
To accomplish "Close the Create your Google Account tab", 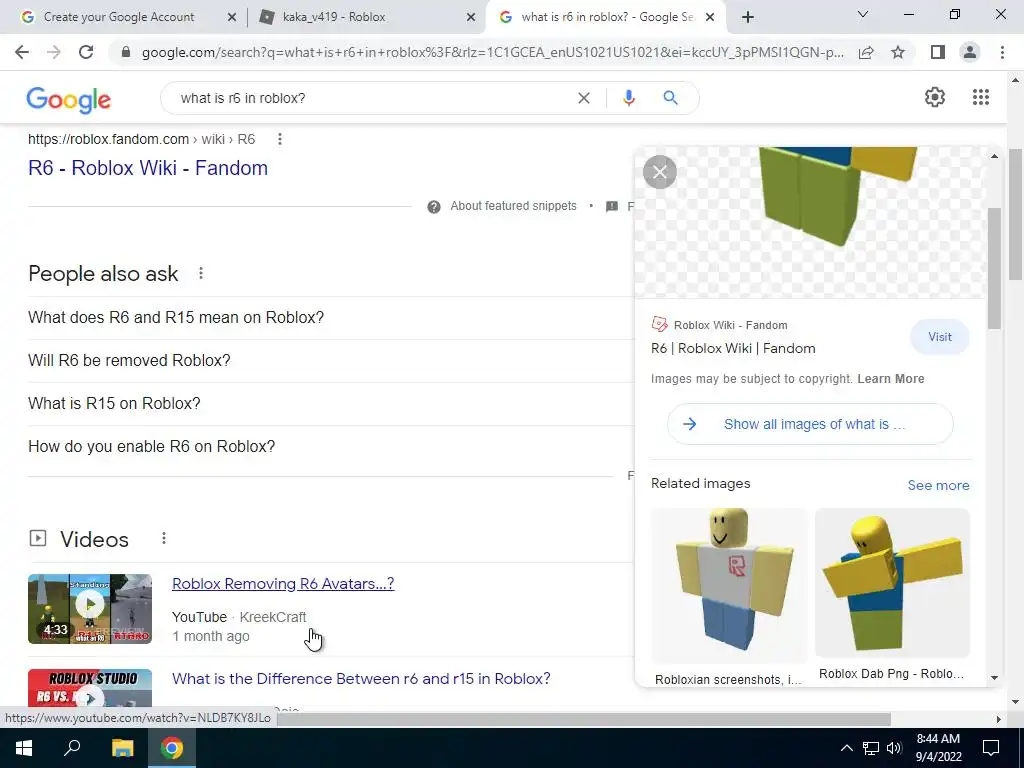I will point(232,18).
